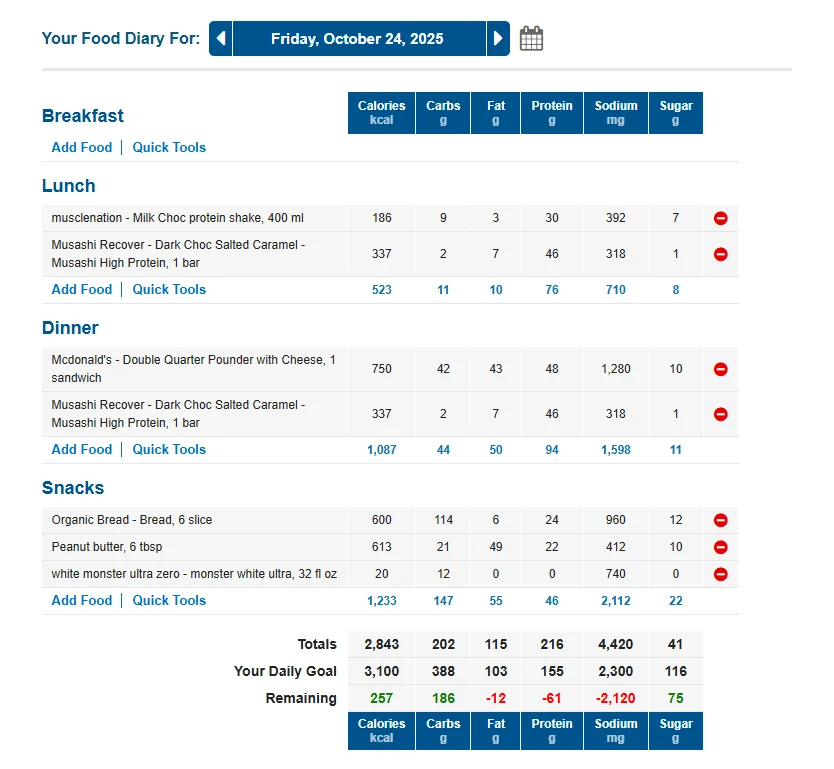834x769 pixels.
Task: Open Lunch Quick Tools
Action: coord(169,289)
